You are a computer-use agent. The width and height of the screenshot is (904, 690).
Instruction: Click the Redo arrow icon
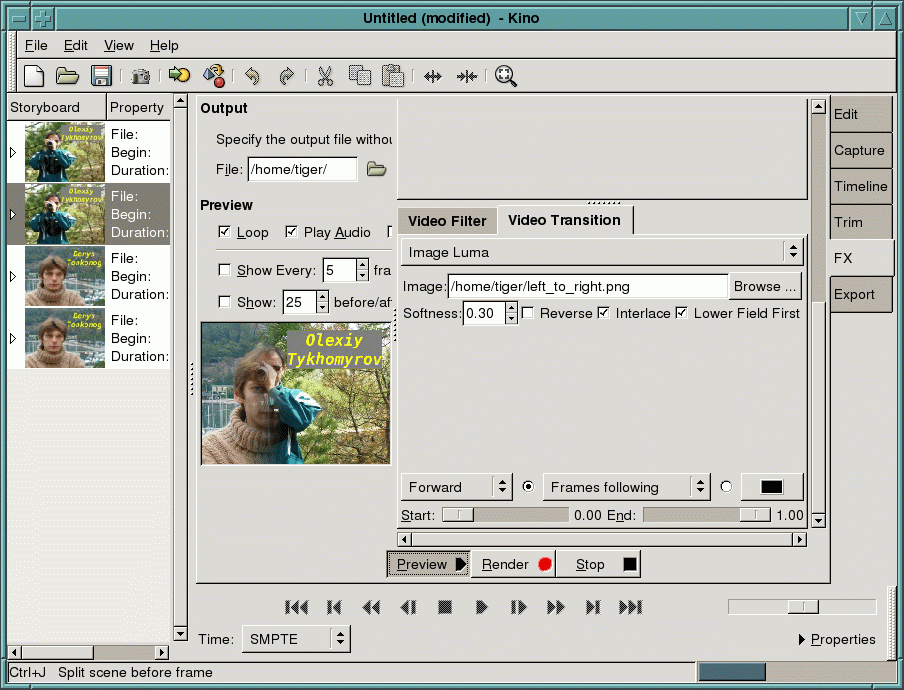click(286, 76)
